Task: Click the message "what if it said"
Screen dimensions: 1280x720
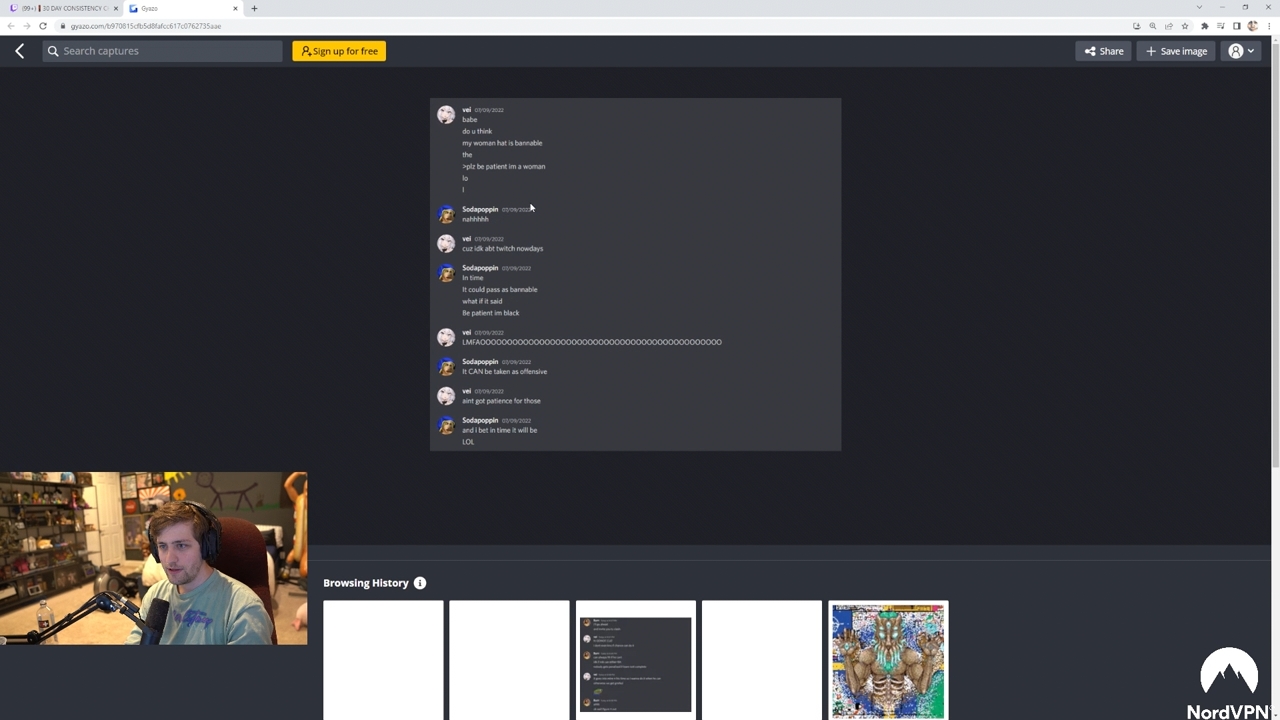Action: click(x=482, y=301)
